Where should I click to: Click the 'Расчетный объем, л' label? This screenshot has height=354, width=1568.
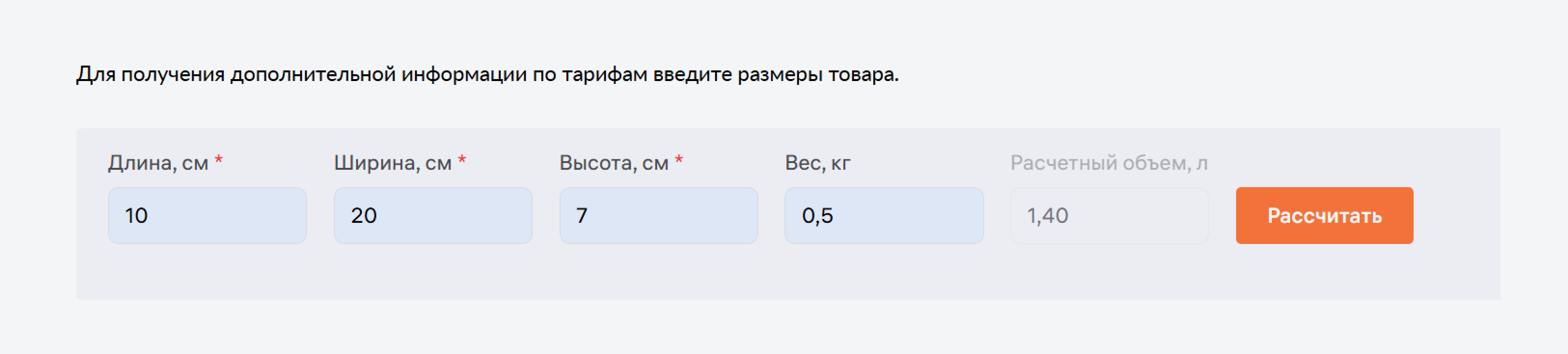(x=1109, y=163)
